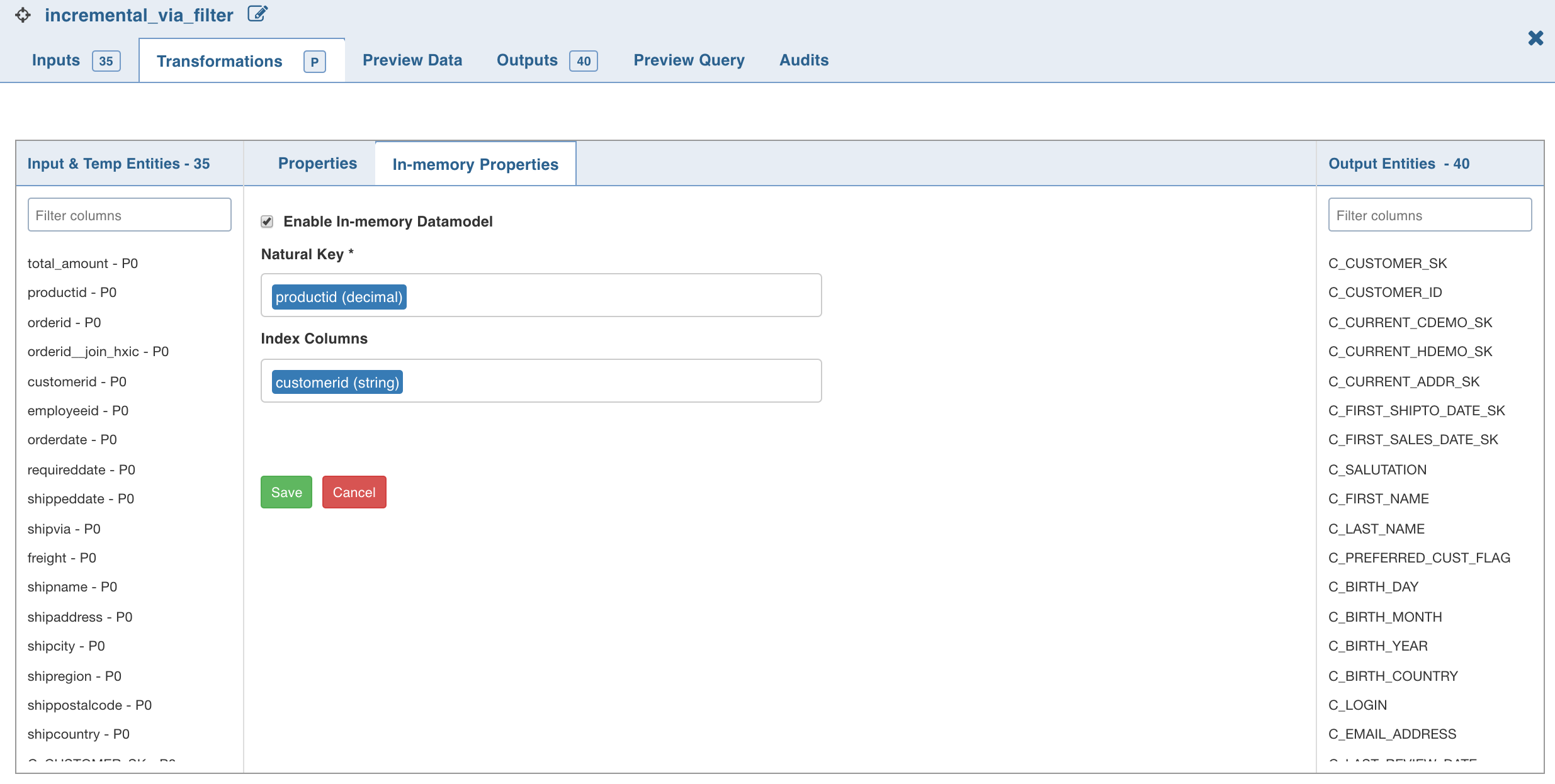Click the crosshair icon beside incremental_via_filter
Viewport: 1555px width, 784px height.
click(23, 14)
